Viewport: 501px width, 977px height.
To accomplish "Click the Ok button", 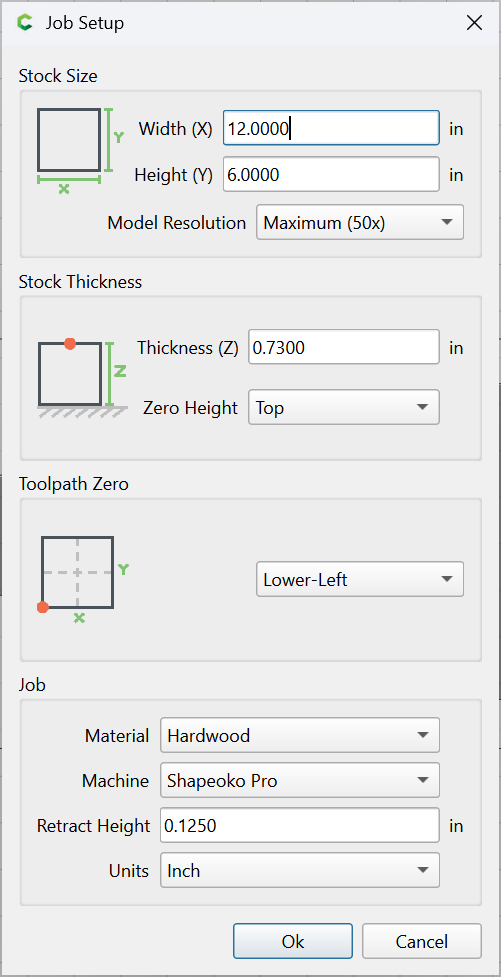I will 293,941.
